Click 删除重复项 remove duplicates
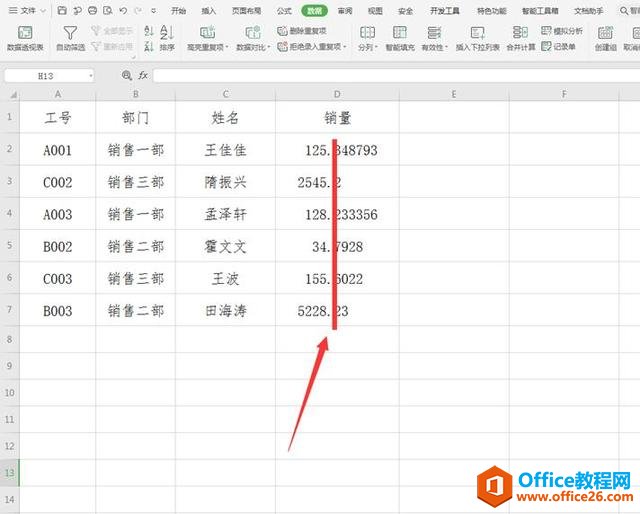 pyautogui.click(x=302, y=31)
